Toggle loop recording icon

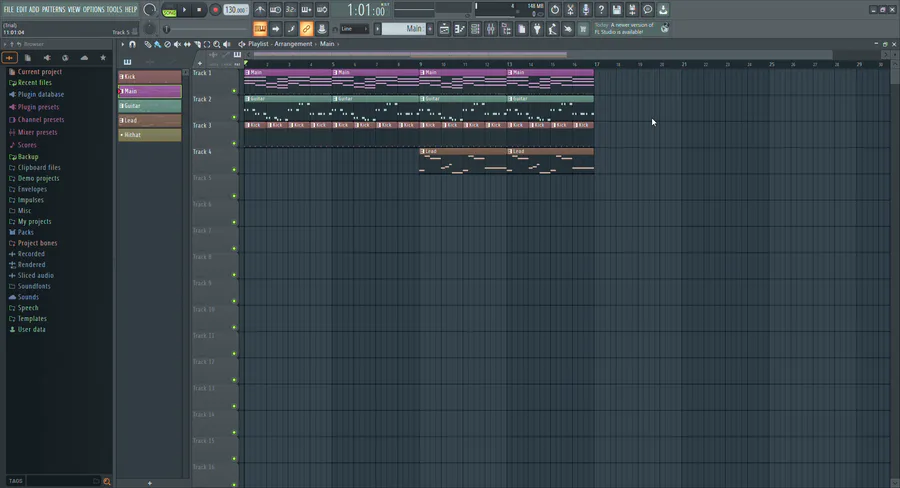pos(322,10)
